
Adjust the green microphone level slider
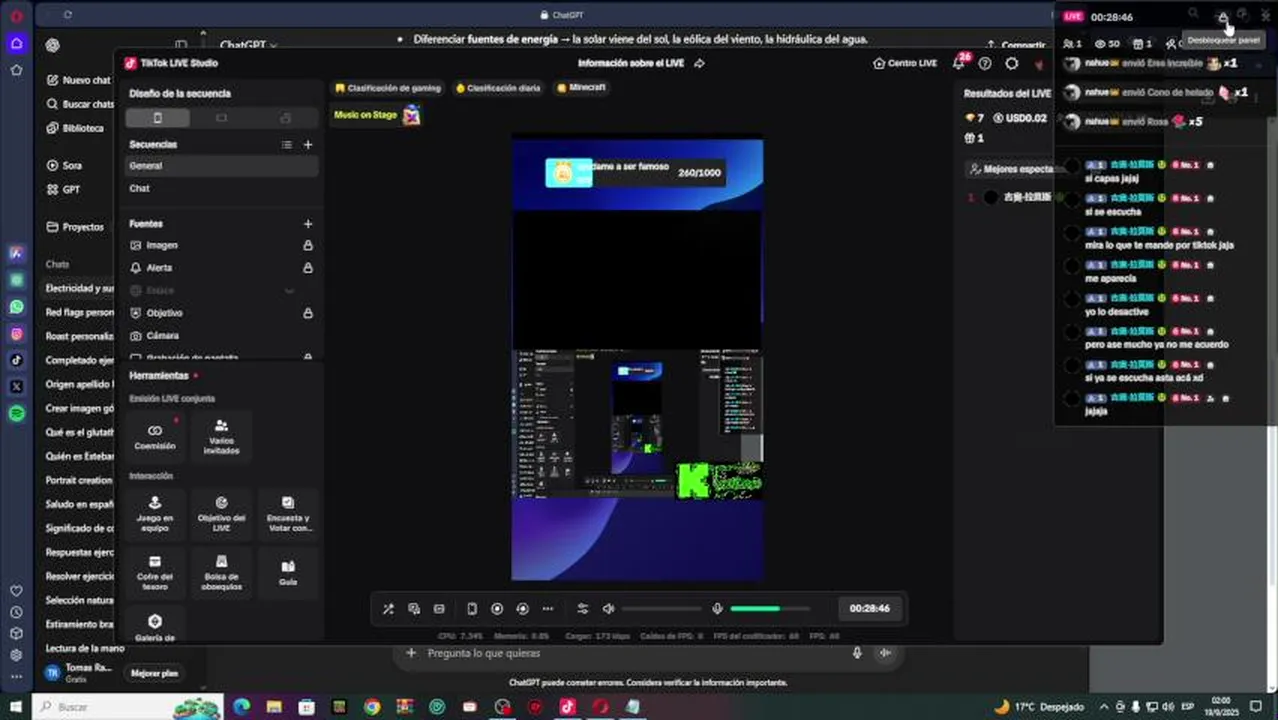[x=768, y=609]
